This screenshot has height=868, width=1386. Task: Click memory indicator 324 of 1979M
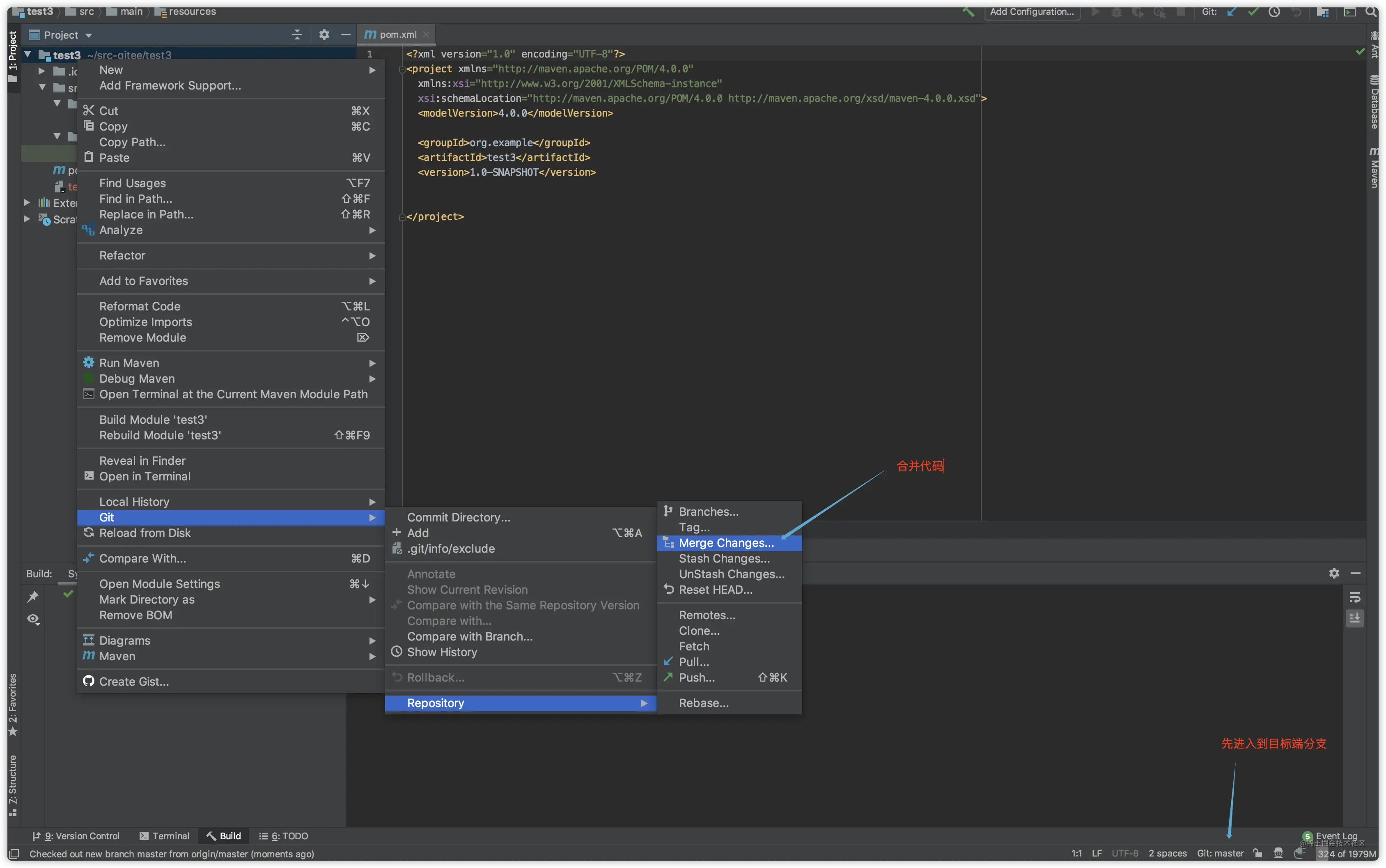click(x=1347, y=854)
